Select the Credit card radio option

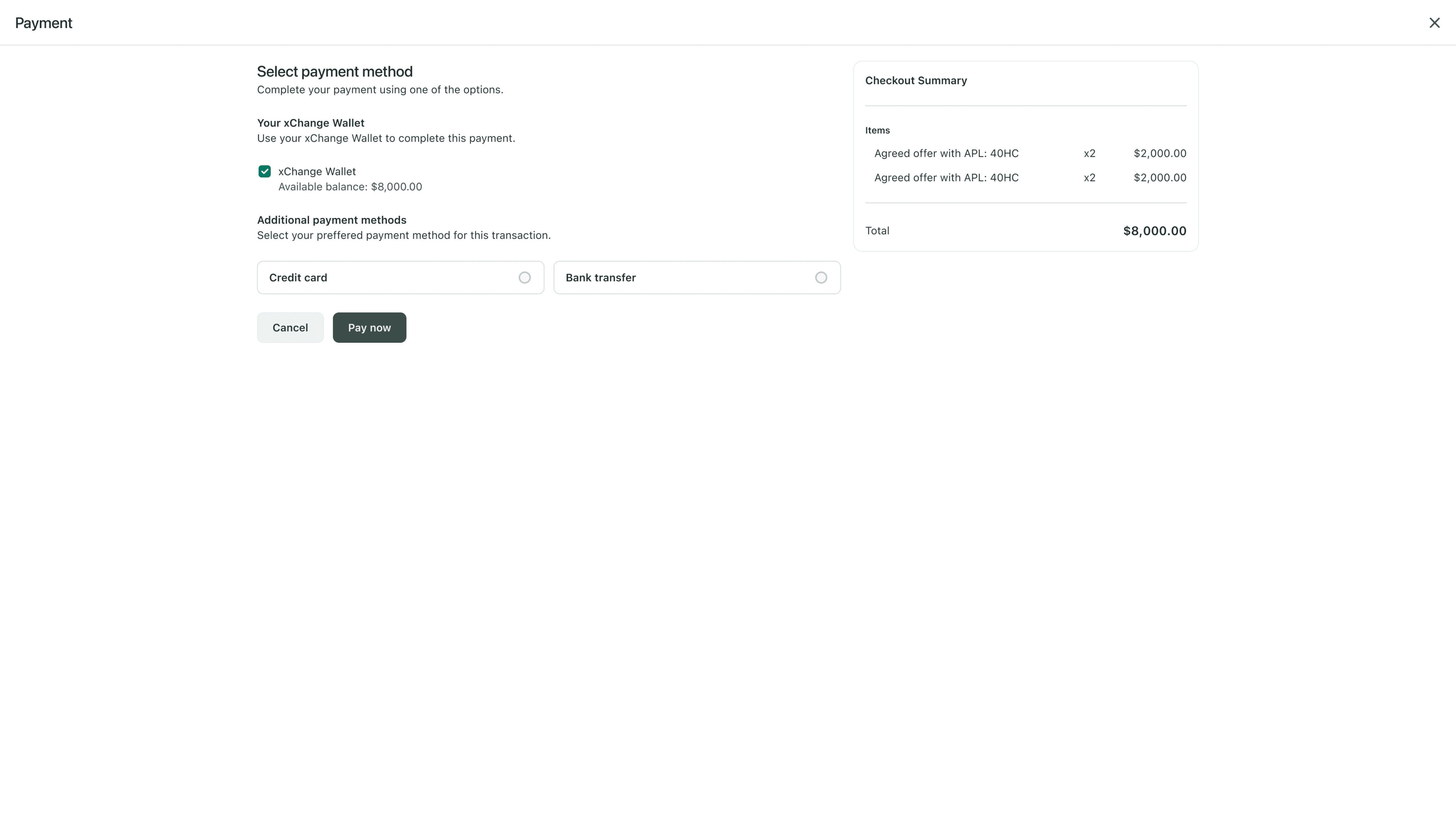pos(525,278)
